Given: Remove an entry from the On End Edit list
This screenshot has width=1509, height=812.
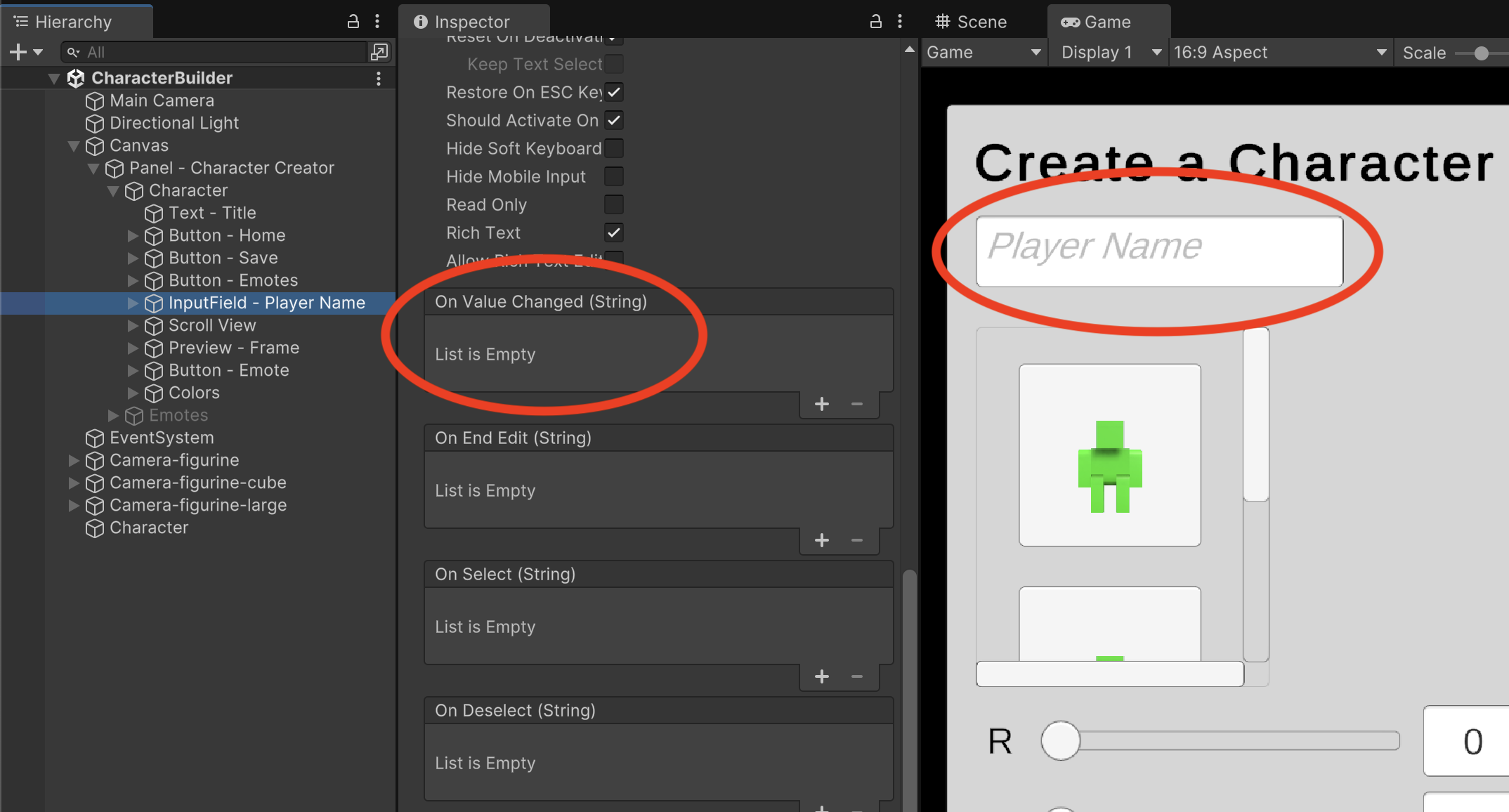Looking at the screenshot, I should coord(856,541).
